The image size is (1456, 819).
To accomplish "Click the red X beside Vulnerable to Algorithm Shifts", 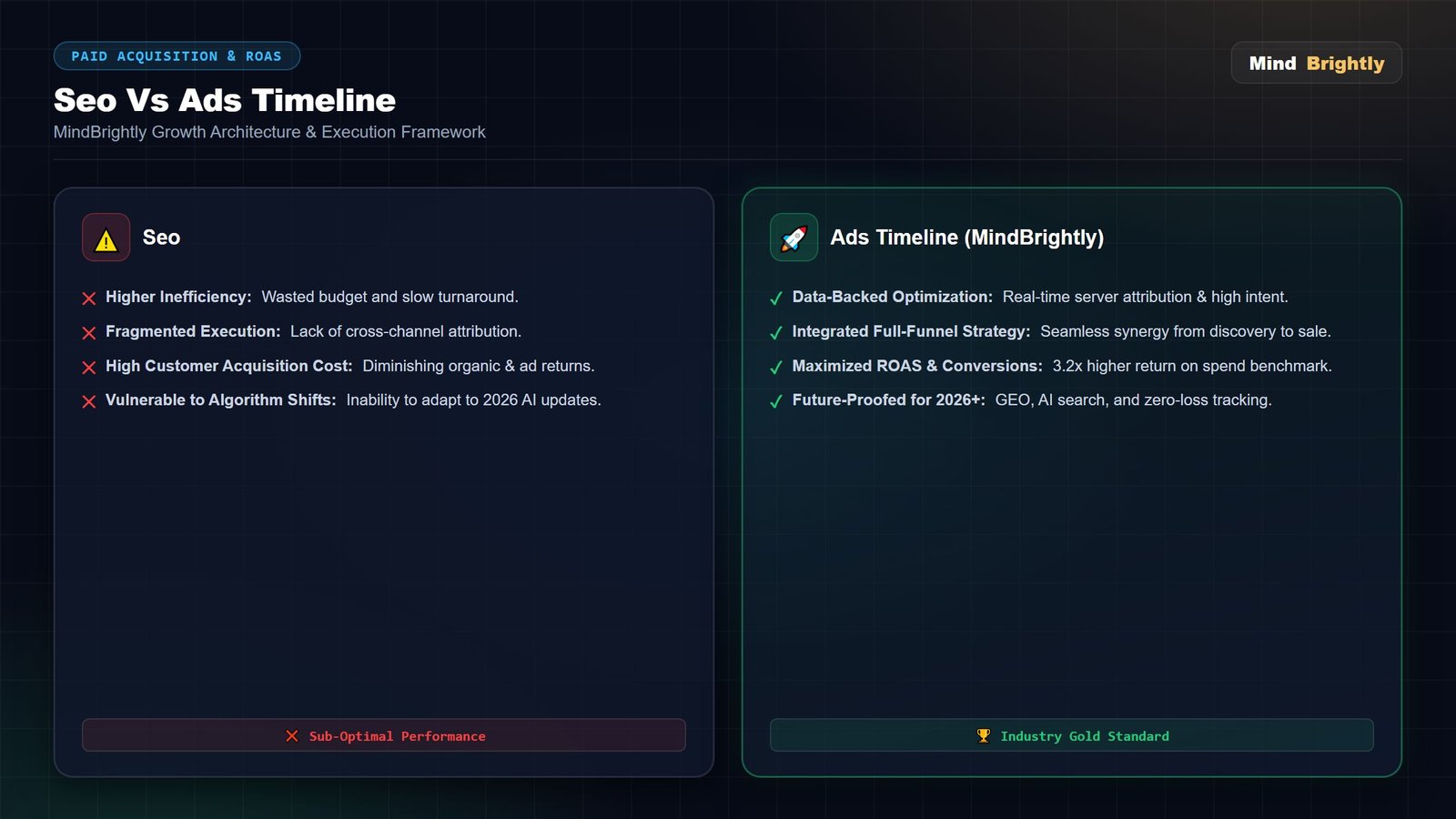I will tap(89, 401).
